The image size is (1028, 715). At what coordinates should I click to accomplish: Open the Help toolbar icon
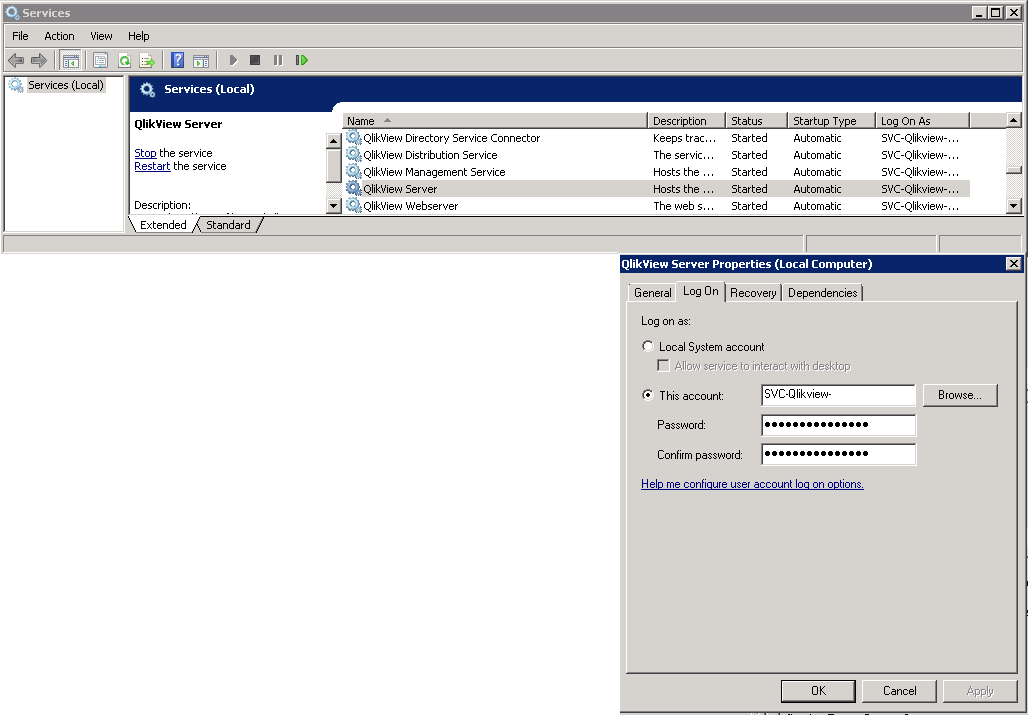[177, 60]
